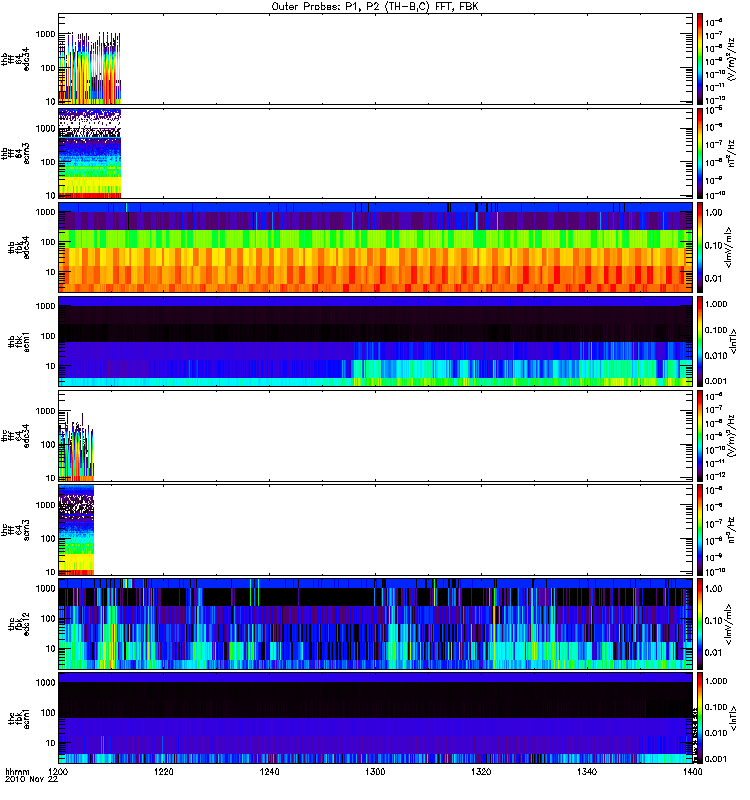Click the <|mV/m|> unit label beside thb fbk edc34
Viewport: 750px width, 800px height.
729,247
